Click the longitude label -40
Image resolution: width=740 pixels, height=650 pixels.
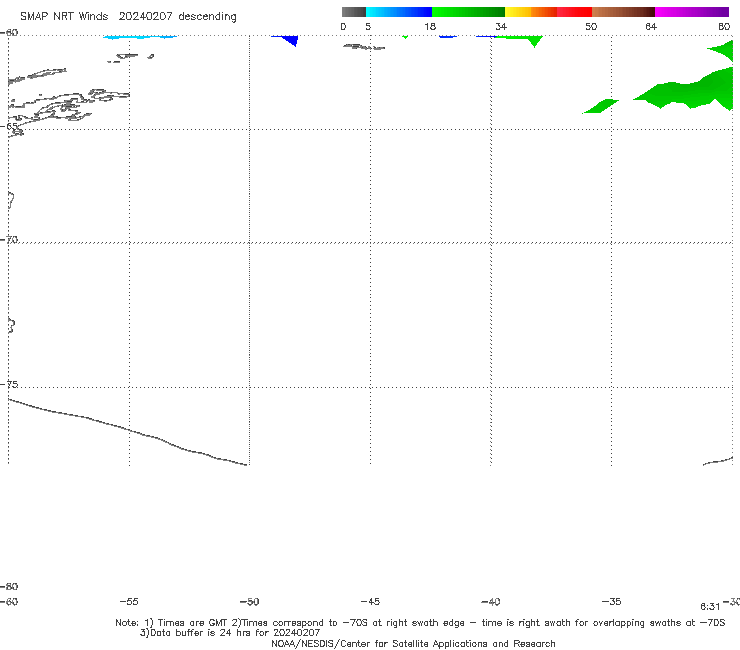pos(490,601)
